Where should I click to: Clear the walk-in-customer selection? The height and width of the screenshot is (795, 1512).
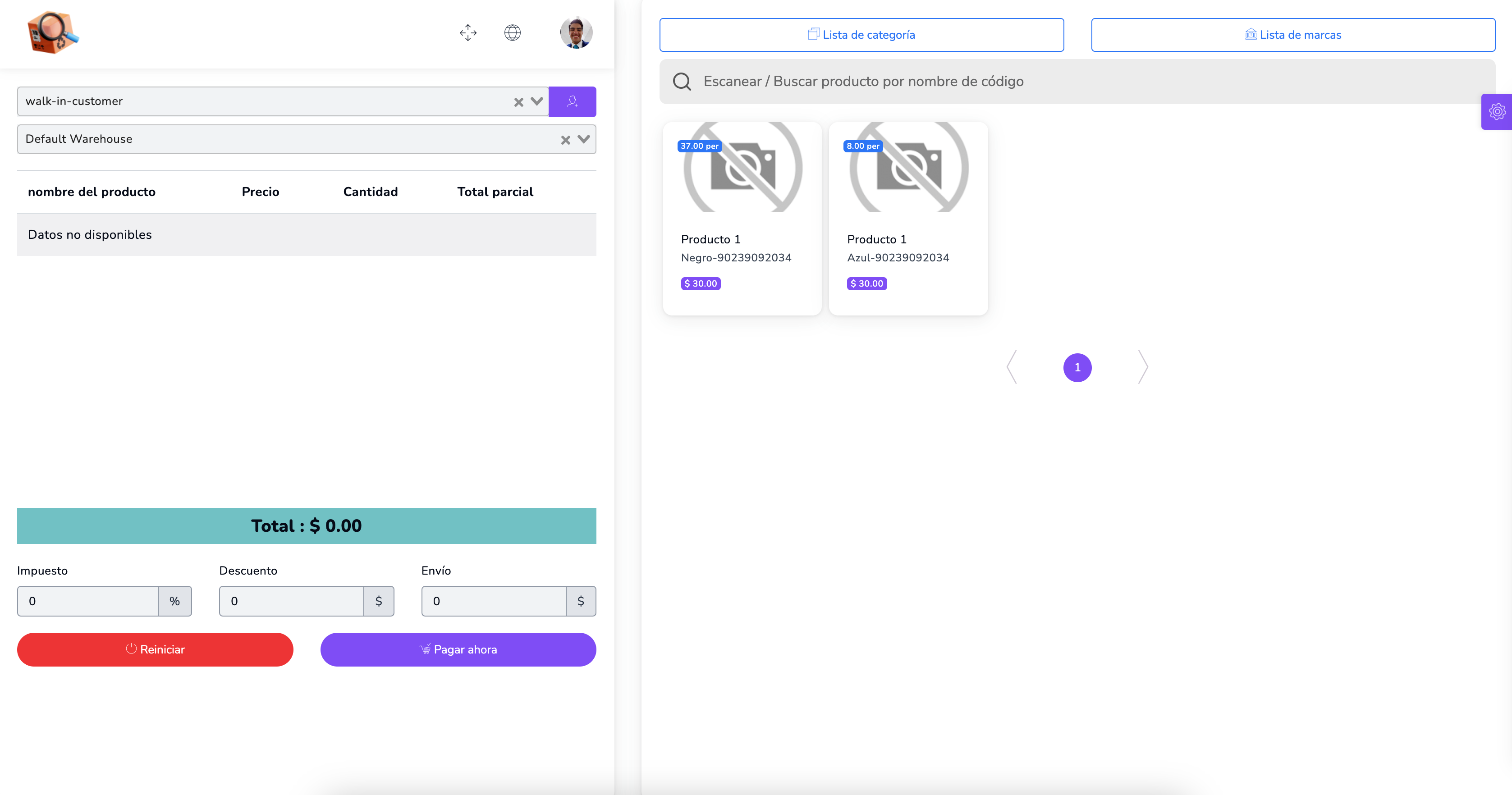coord(518,102)
